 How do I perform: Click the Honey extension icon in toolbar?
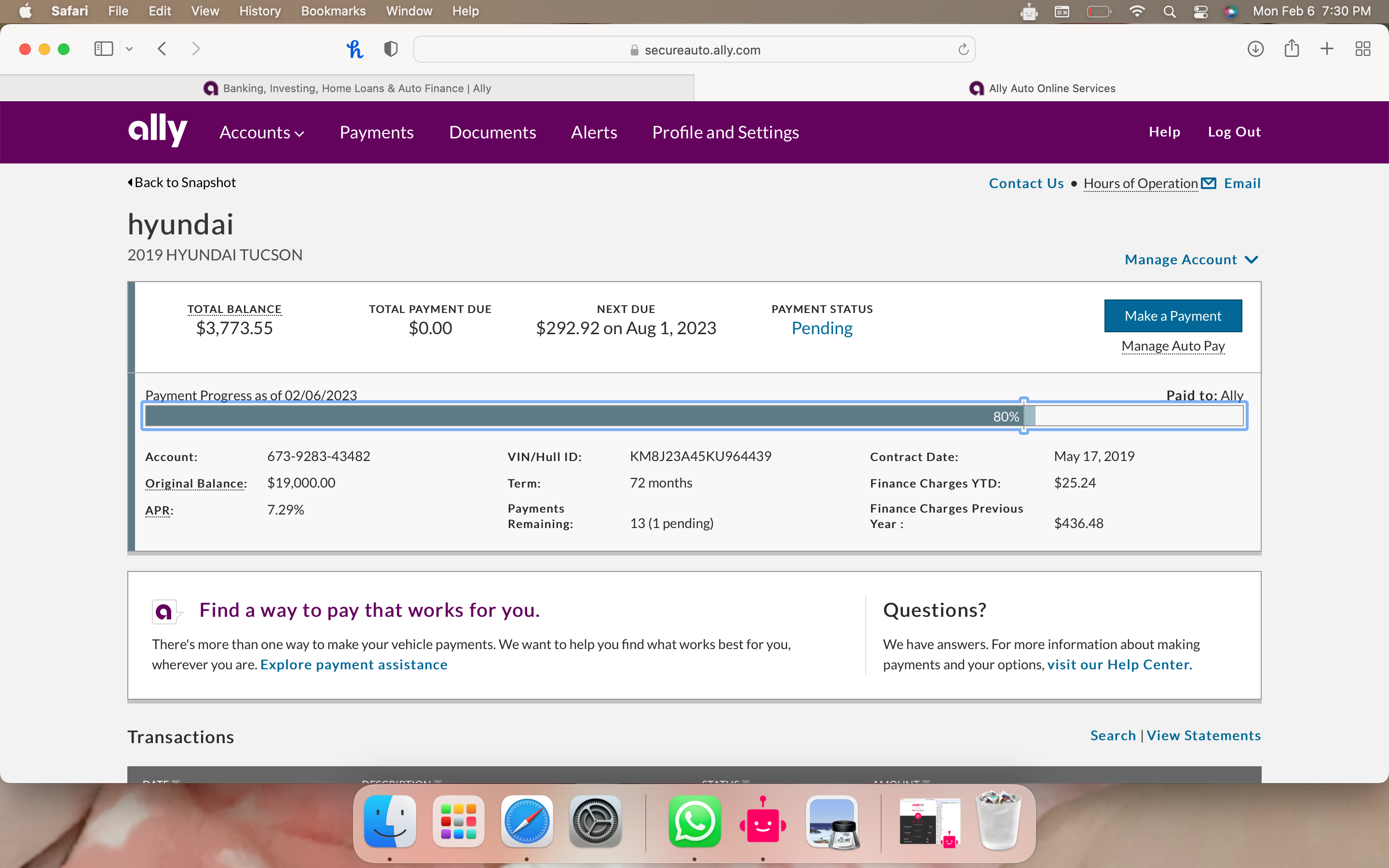tap(354, 49)
